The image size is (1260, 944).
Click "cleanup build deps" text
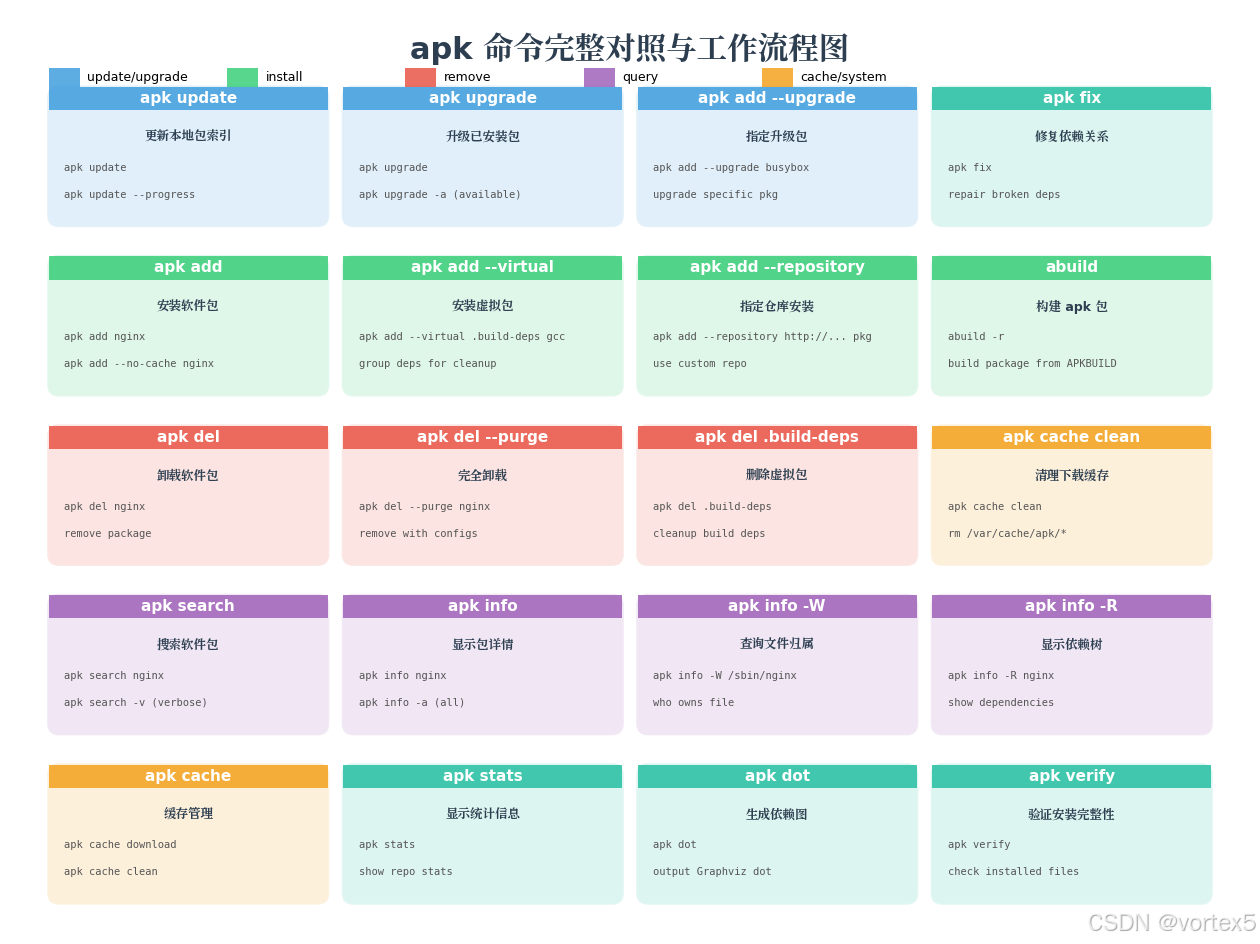709,534
